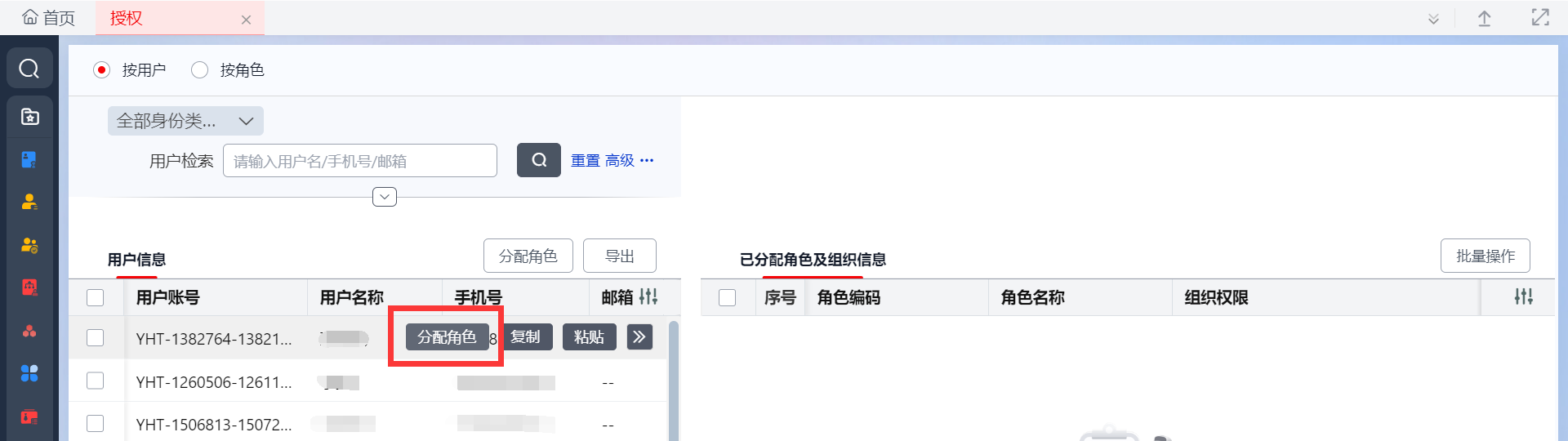Tick checkbox for user YHT-1260506-12611
Image resolution: width=1568 pixels, height=441 pixels.
[96, 381]
